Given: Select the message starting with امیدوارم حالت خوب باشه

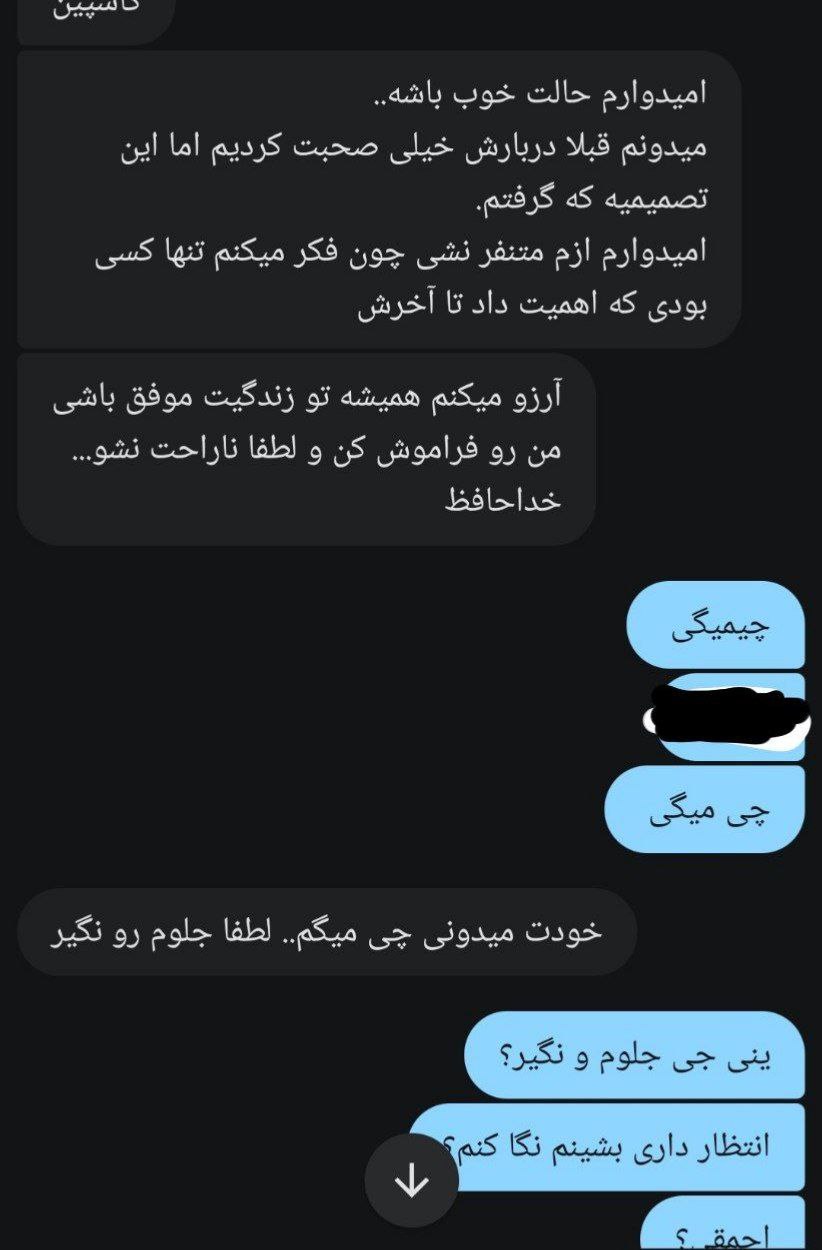Looking at the screenshot, I should tap(379, 199).
